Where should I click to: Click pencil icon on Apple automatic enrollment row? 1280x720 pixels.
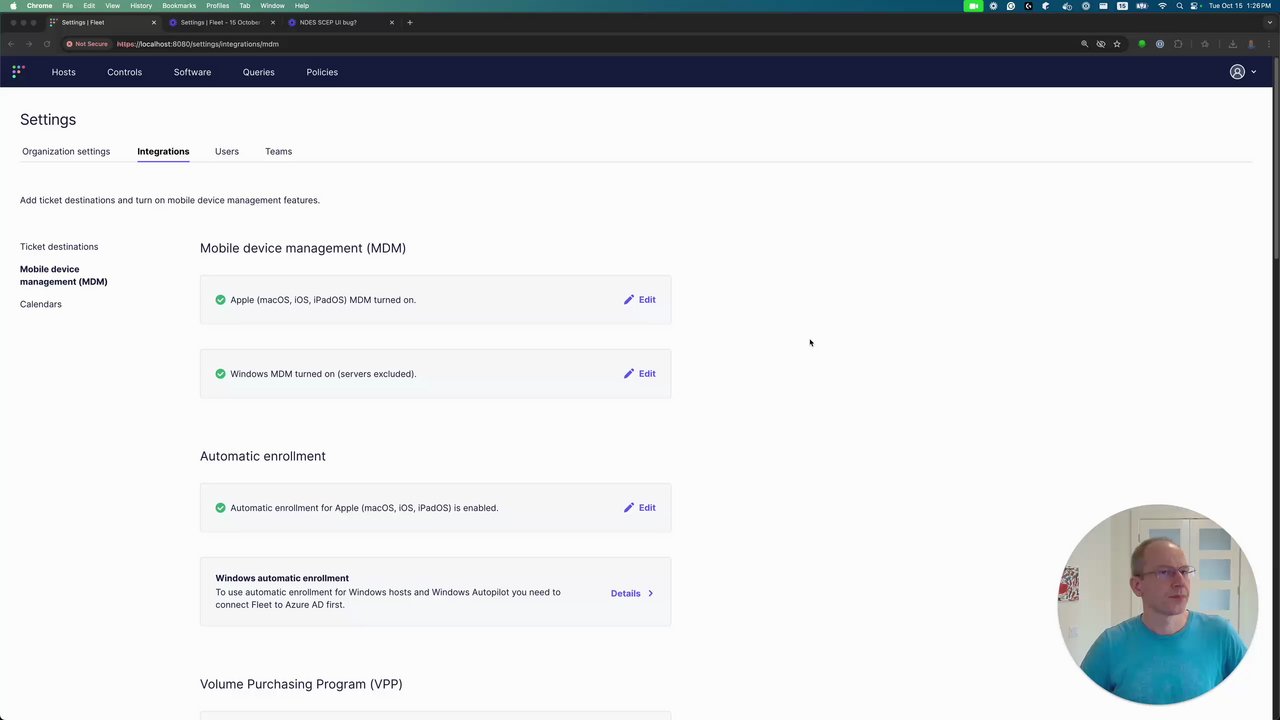(x=629, y=508)
